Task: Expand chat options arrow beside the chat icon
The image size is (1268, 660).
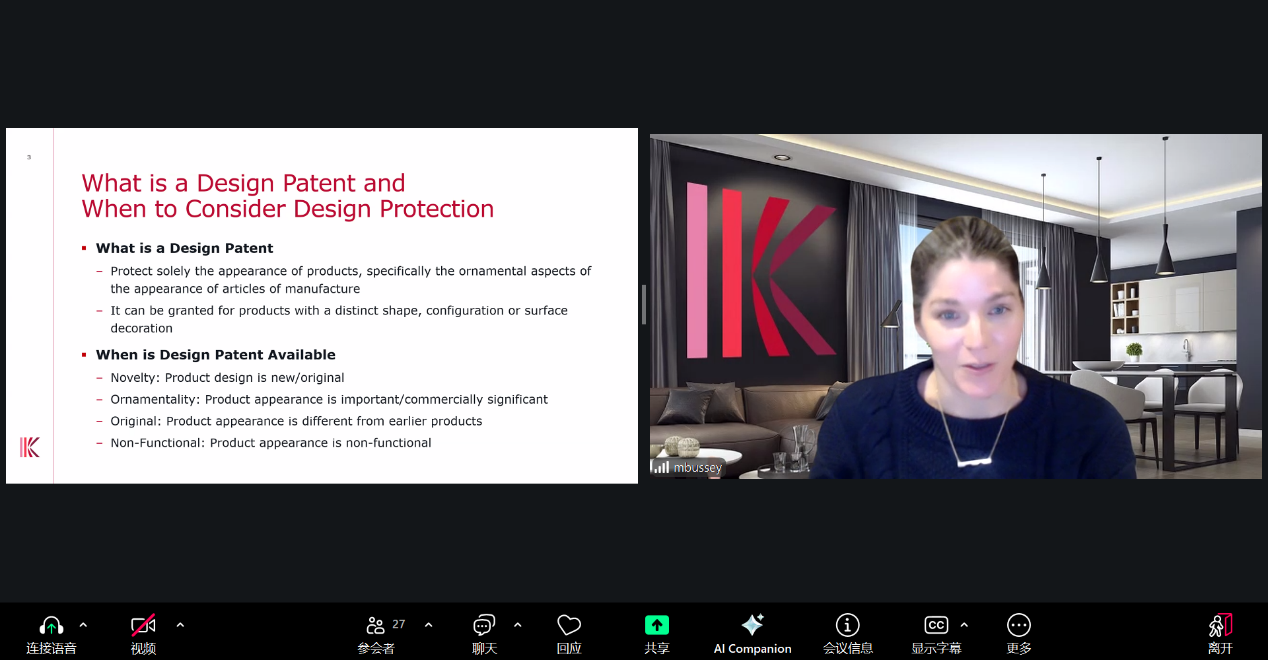Action: click(x=517, y=625)
